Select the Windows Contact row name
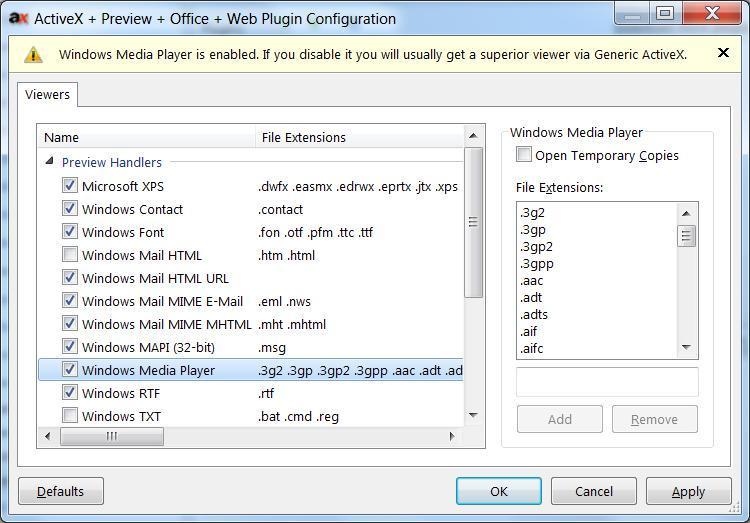Image resolution: width=750 pixels, height=523 pixels. pos(132,209)
